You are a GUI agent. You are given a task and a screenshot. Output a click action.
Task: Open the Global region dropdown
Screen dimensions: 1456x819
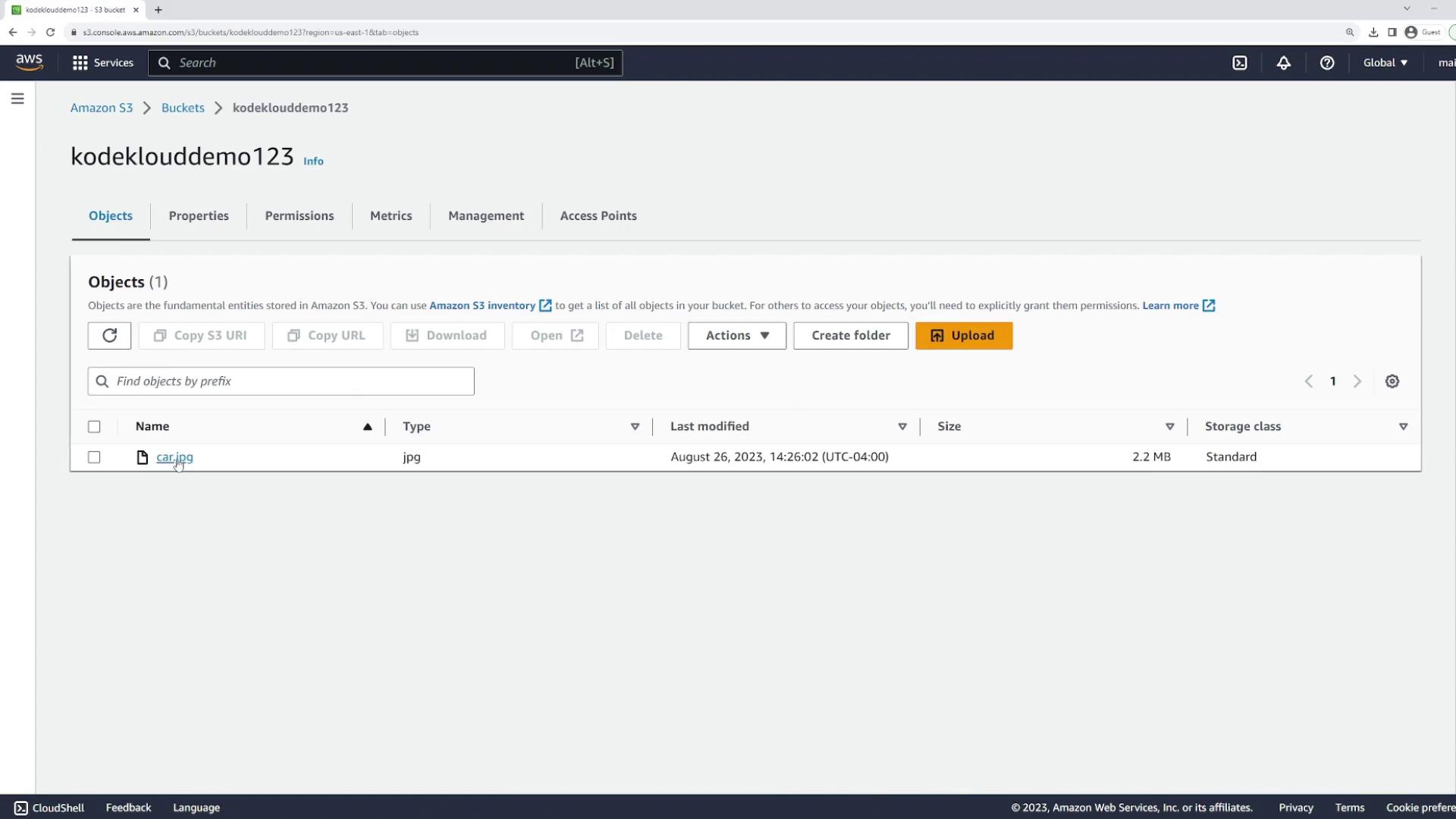pos(1385,63)
